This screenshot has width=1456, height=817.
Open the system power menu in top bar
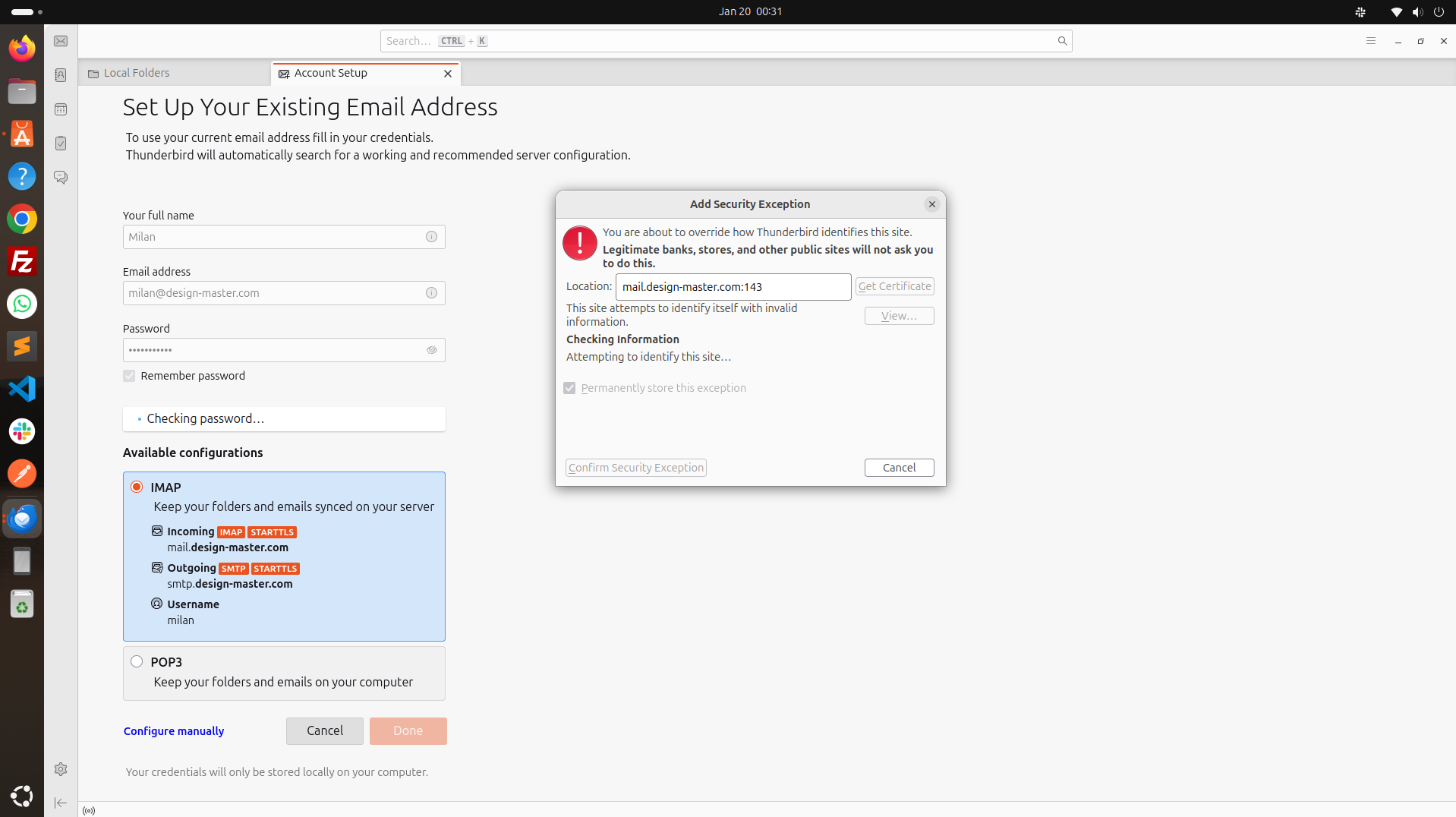coord(1439,12)
